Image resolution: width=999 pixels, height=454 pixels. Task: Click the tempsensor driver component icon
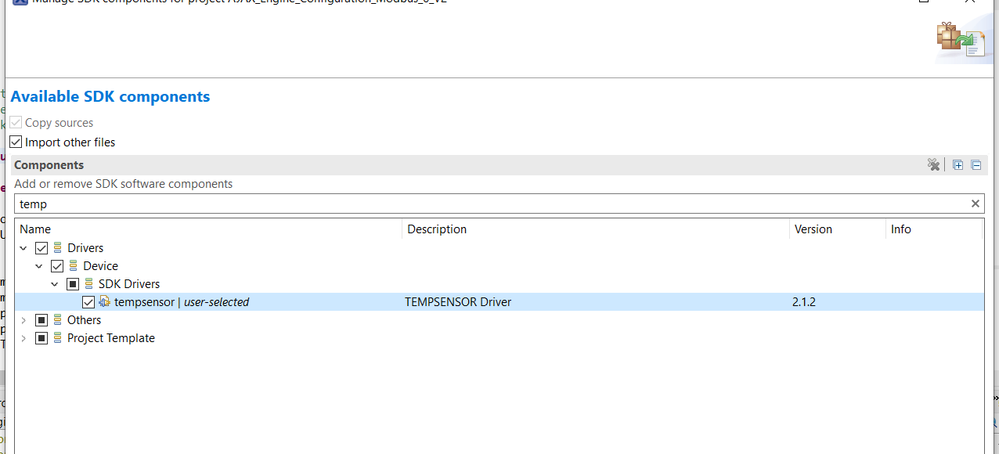tap(104, 302)
